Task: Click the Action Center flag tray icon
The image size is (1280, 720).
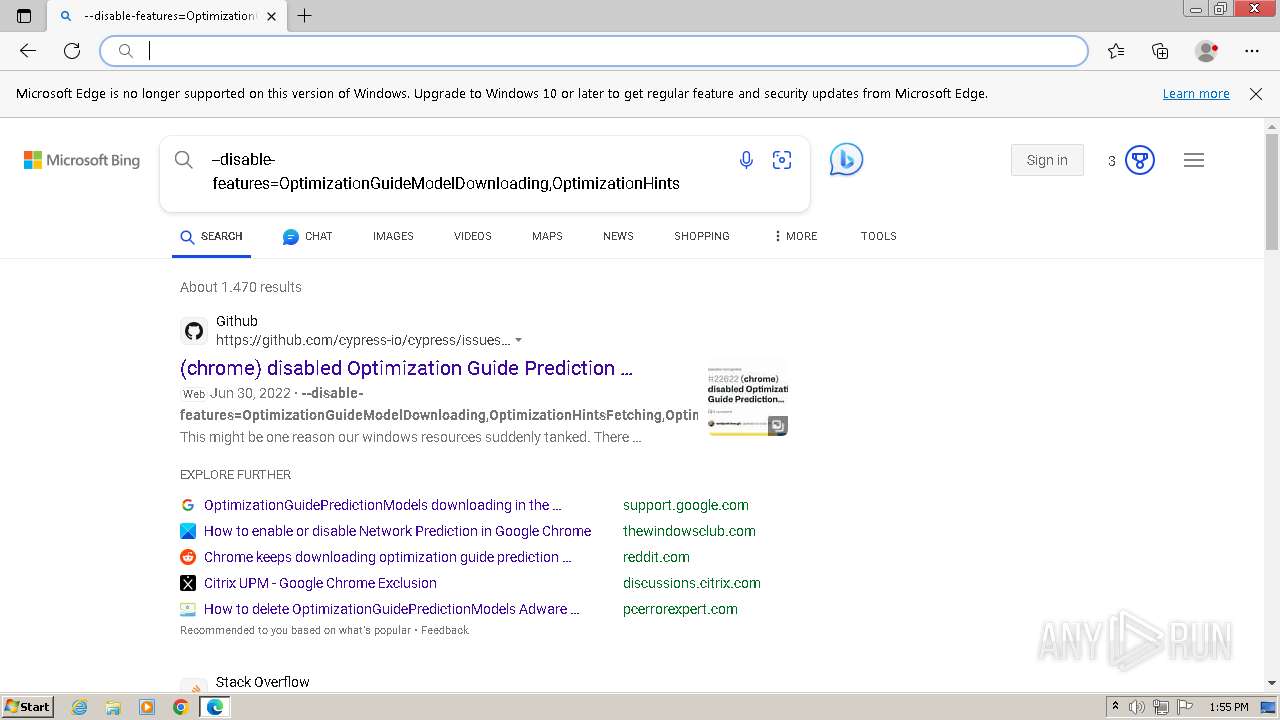Action: pos(1184,707)
